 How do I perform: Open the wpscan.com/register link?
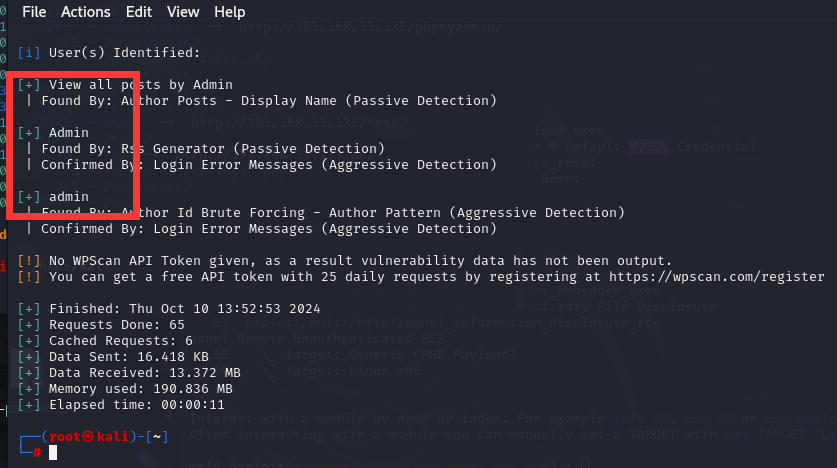717,277
